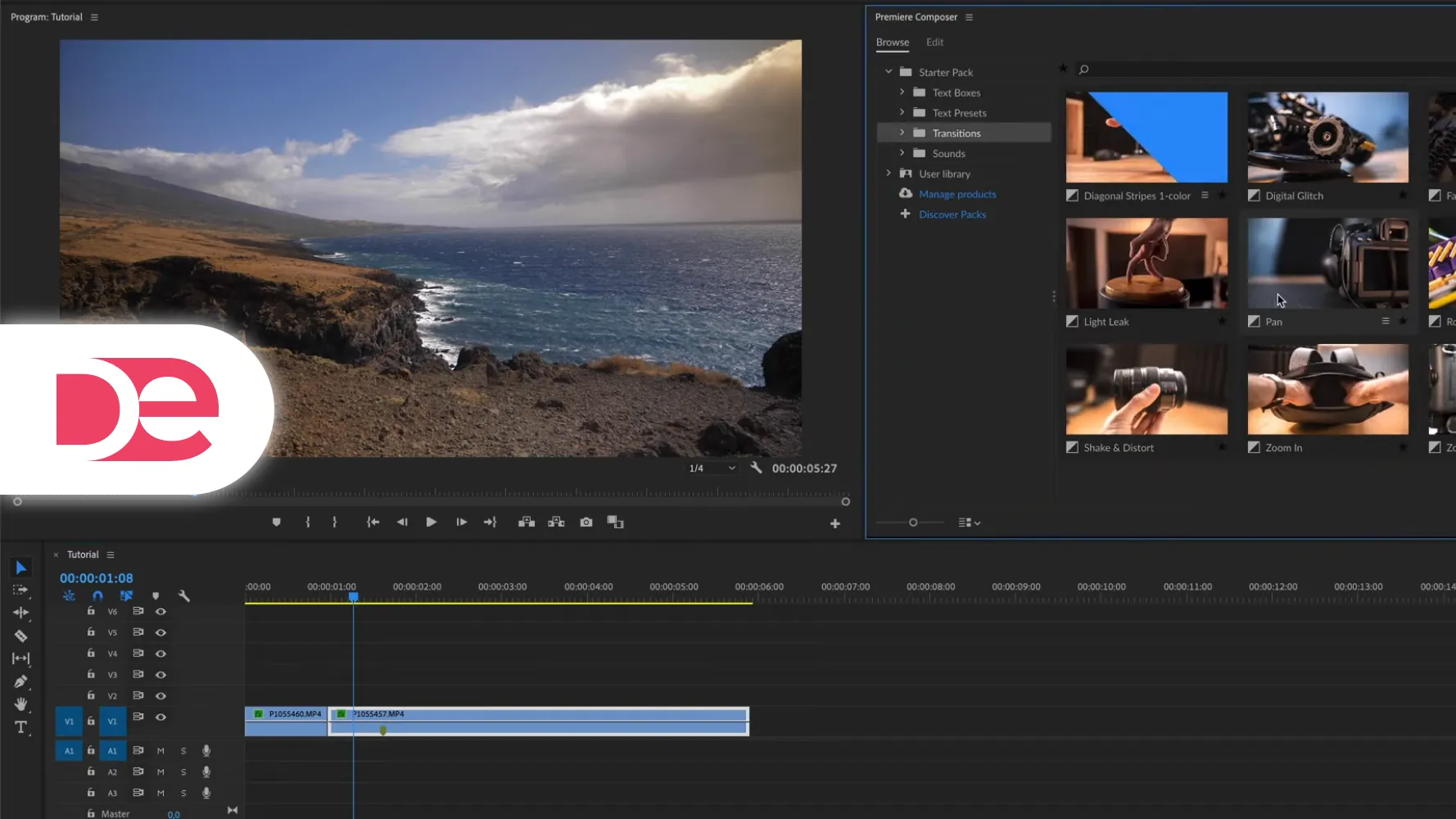Click the Discover Packs link

(952, 215)
